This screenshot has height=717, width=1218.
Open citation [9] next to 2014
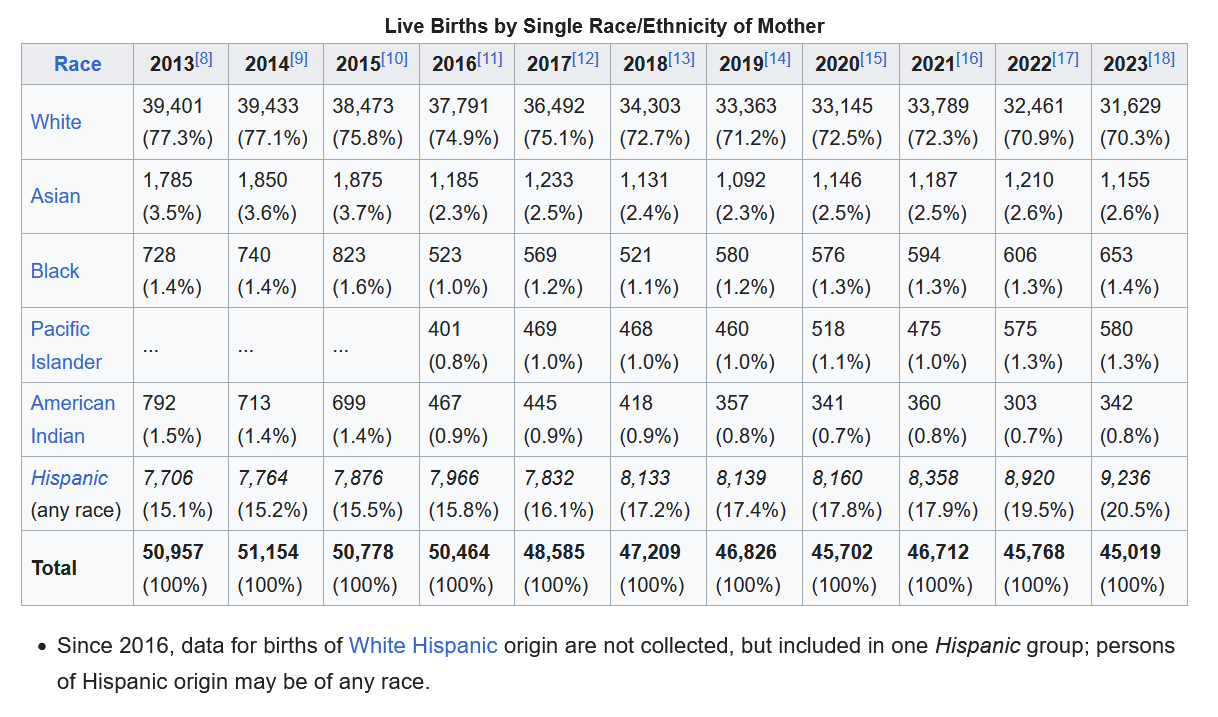point(299,59)
